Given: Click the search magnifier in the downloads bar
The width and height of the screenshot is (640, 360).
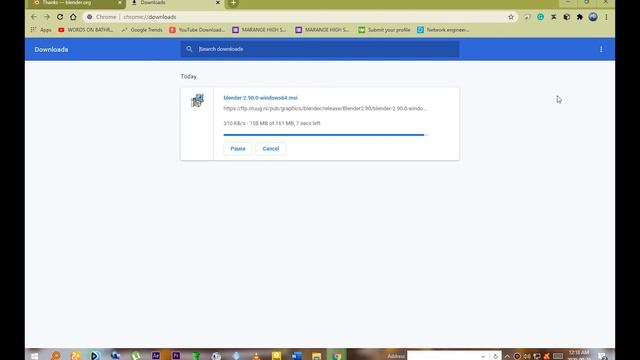Looking at the screenshot, I should tap(189, 49).
